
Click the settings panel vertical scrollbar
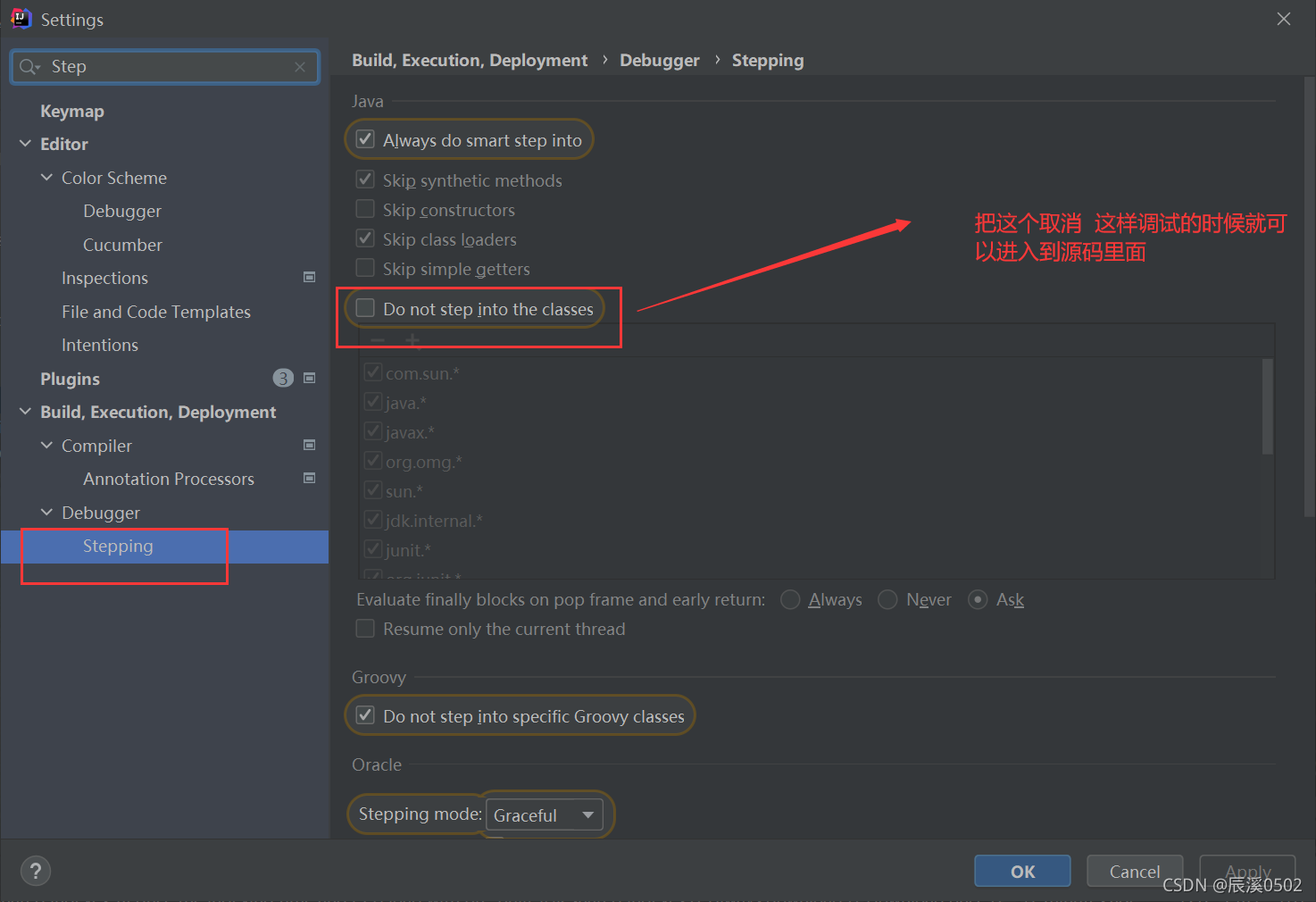(x=1310, y=296)
